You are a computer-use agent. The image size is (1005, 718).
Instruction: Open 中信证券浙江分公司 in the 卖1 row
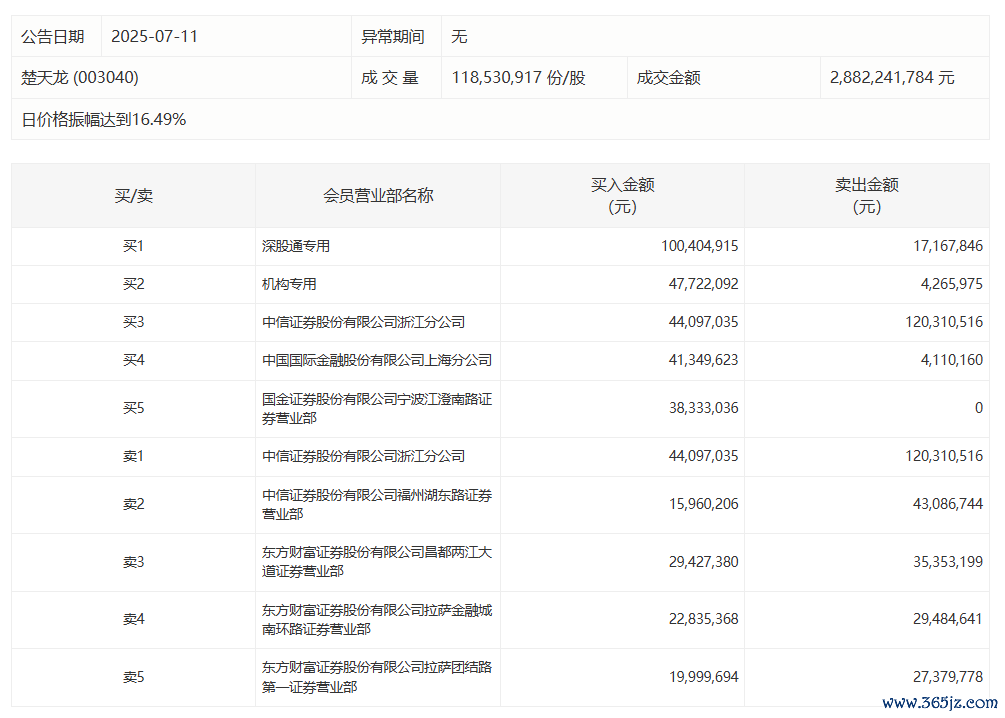tap(364, 456)
